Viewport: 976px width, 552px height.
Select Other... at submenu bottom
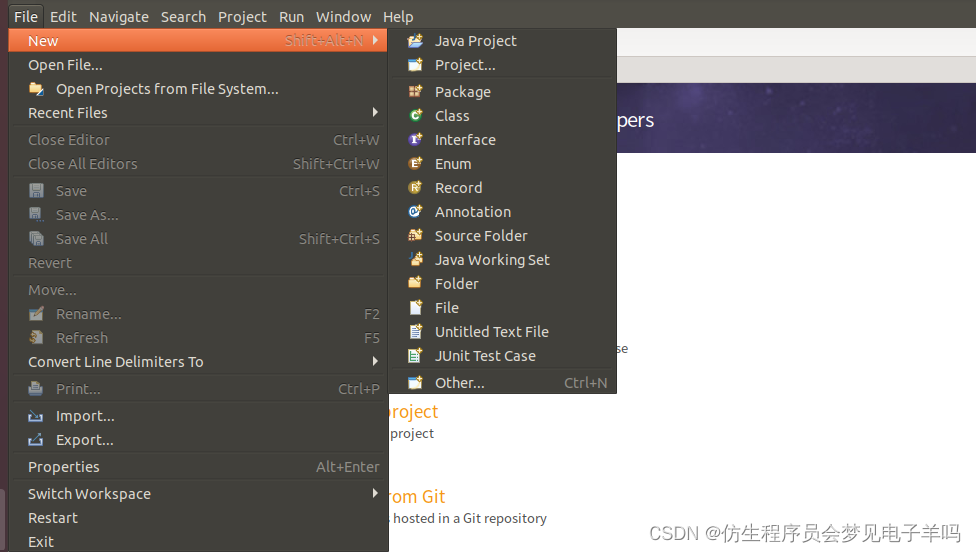click(x=459, y=383)
